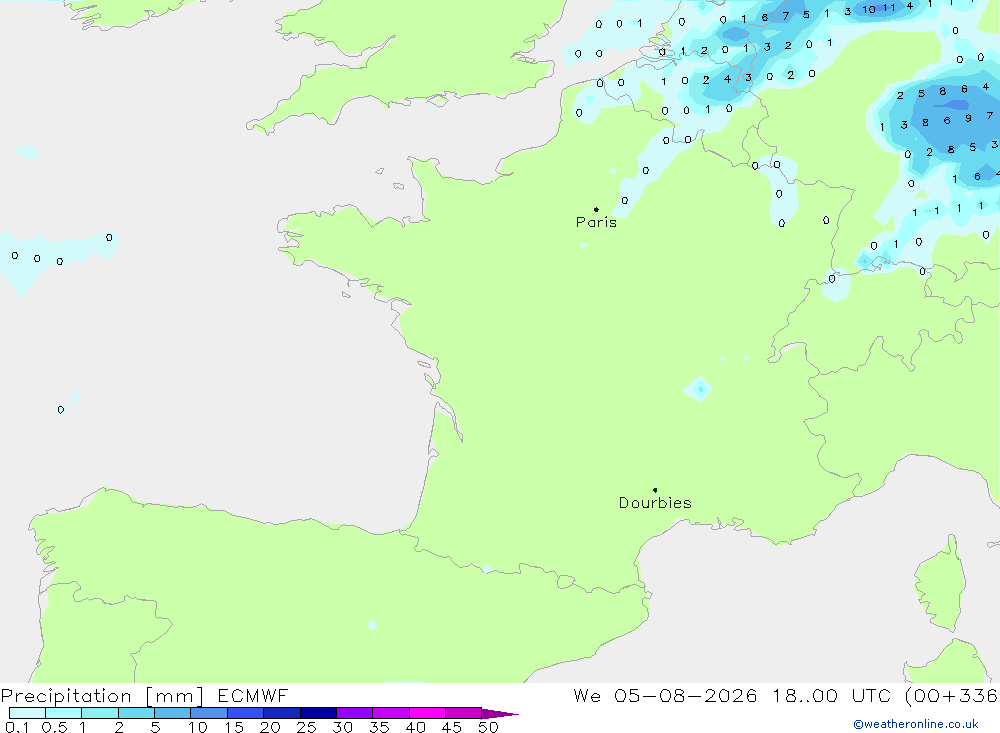Viewport: 1000px width, 733px height.
Task: Click the '18..00 UTC' time text
Action: click(x=831, y=696)
